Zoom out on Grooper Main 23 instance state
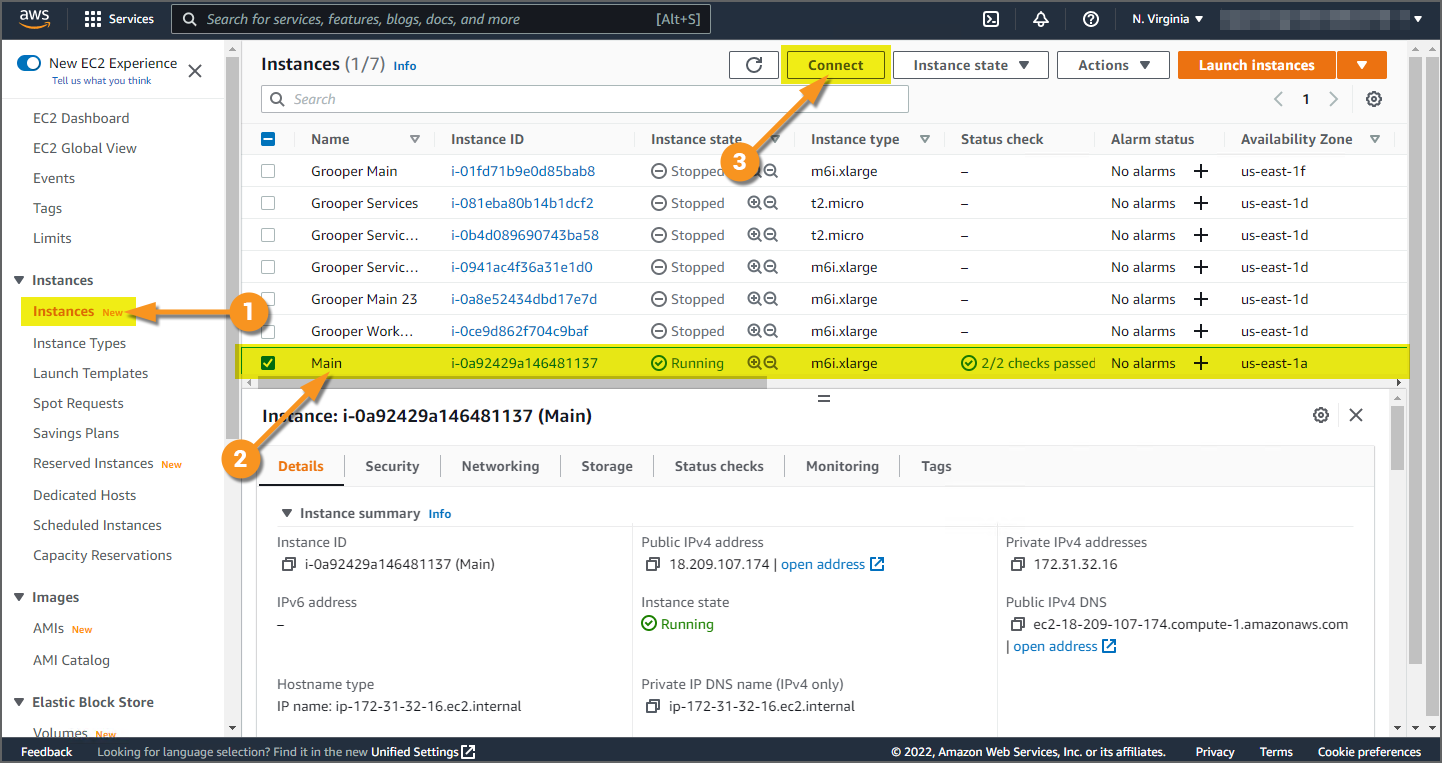The height and width of the screenshot is (763, 1442). pyautogui.click(x=771, y=299)
